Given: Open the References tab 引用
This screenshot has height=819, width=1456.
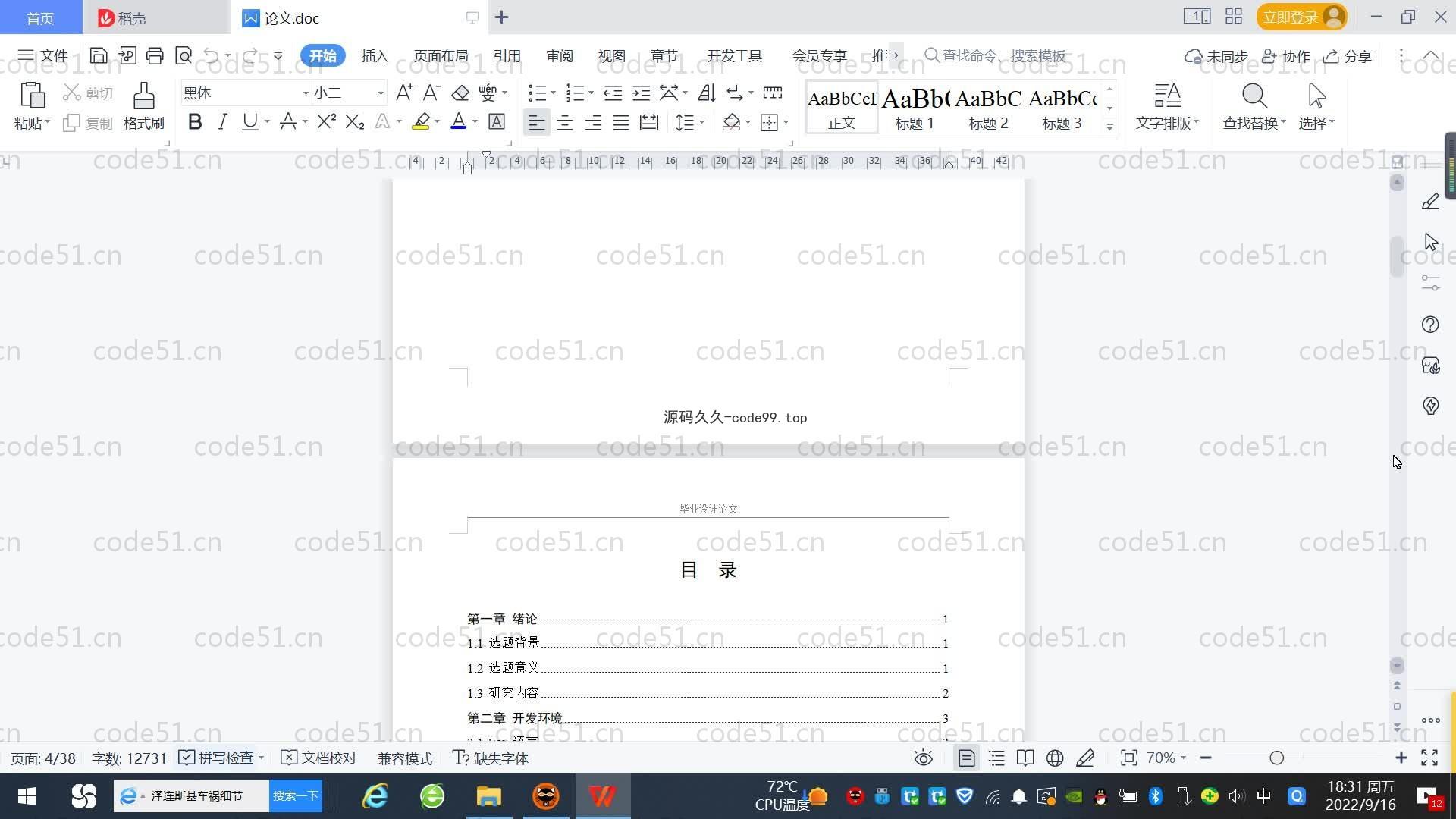Looking at the screenshot, I should [x=507, y=55].
